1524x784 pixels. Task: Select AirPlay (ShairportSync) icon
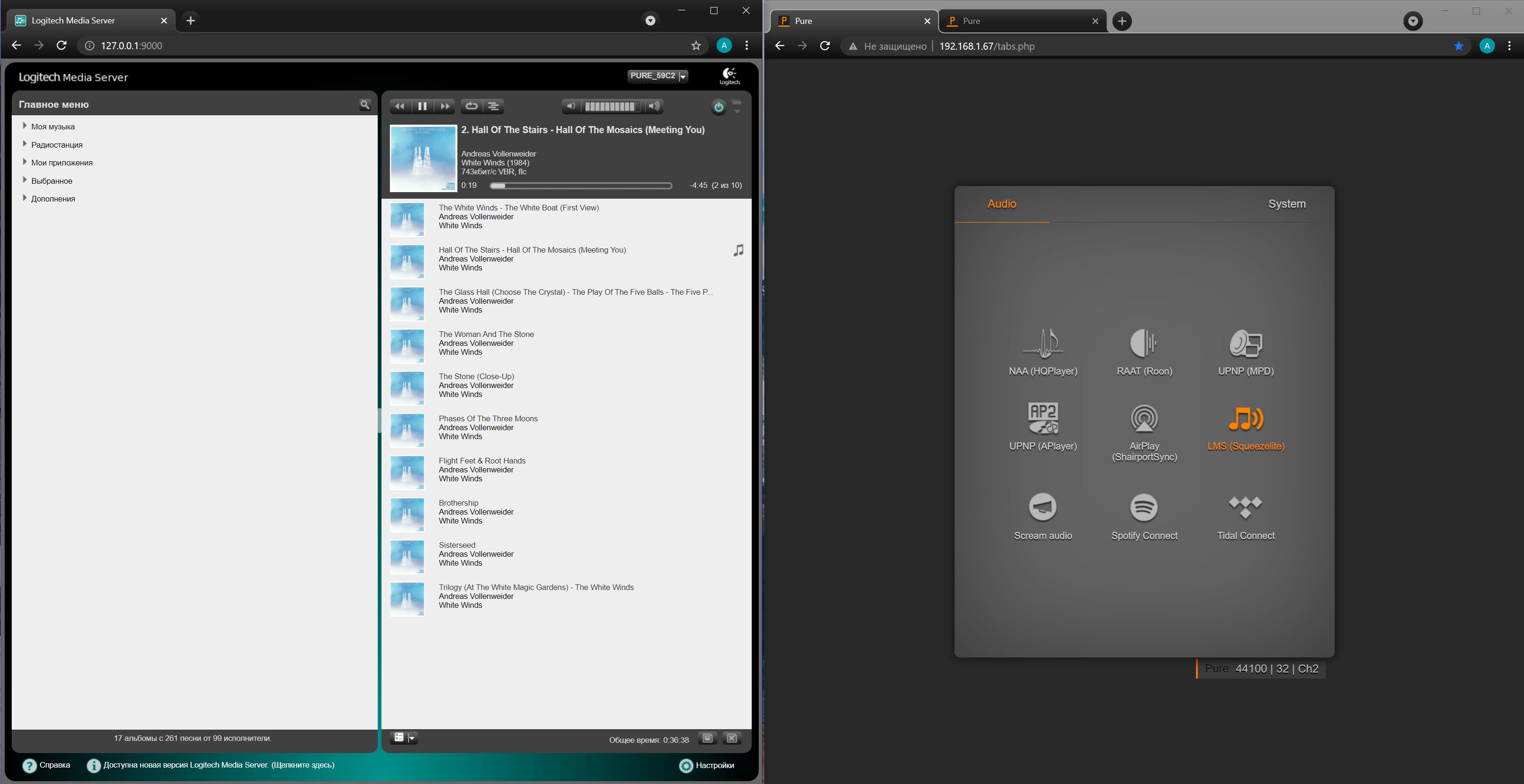[x=1144, y=419]
